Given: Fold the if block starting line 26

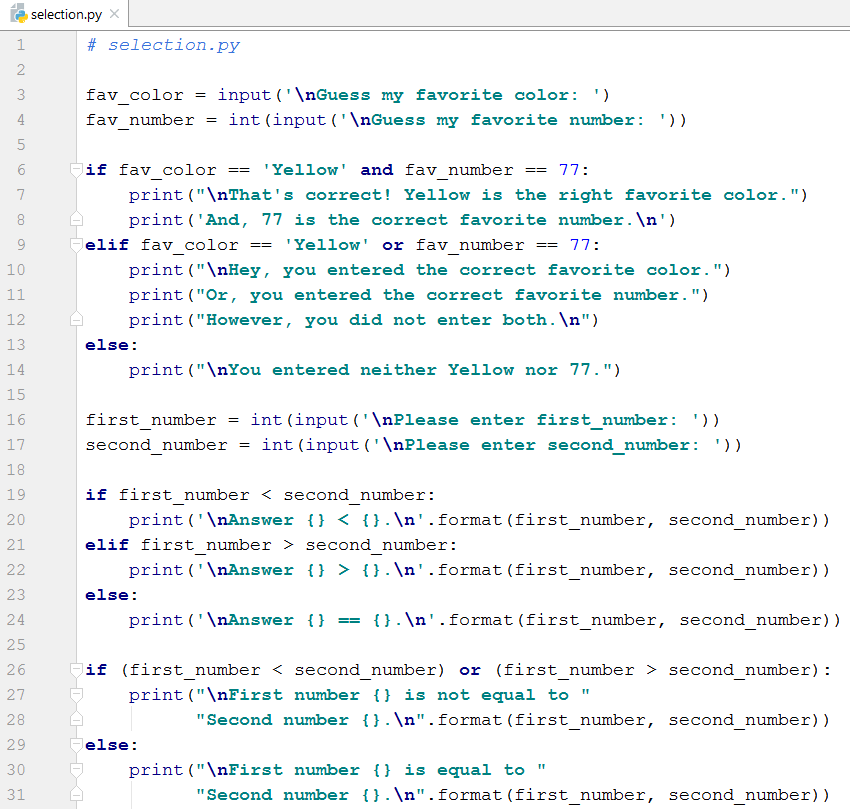Looking at the screenshot, I should point(76,670).
